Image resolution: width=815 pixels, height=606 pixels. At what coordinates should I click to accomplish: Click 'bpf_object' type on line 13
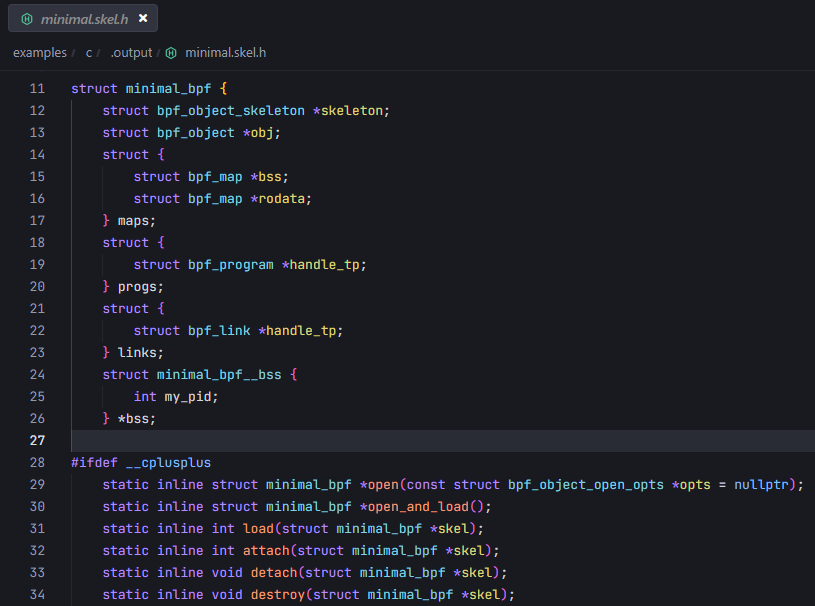(196, 133)
